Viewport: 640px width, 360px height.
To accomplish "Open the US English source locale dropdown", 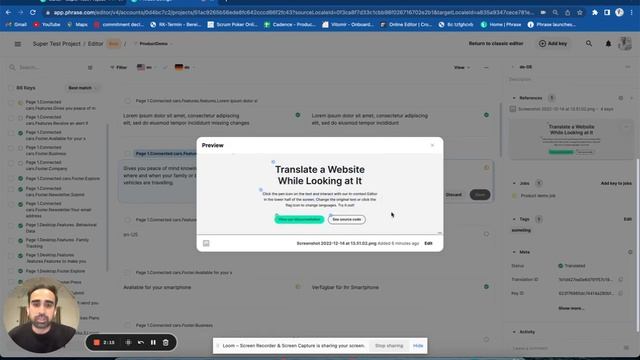I will [x=147, y=67].
